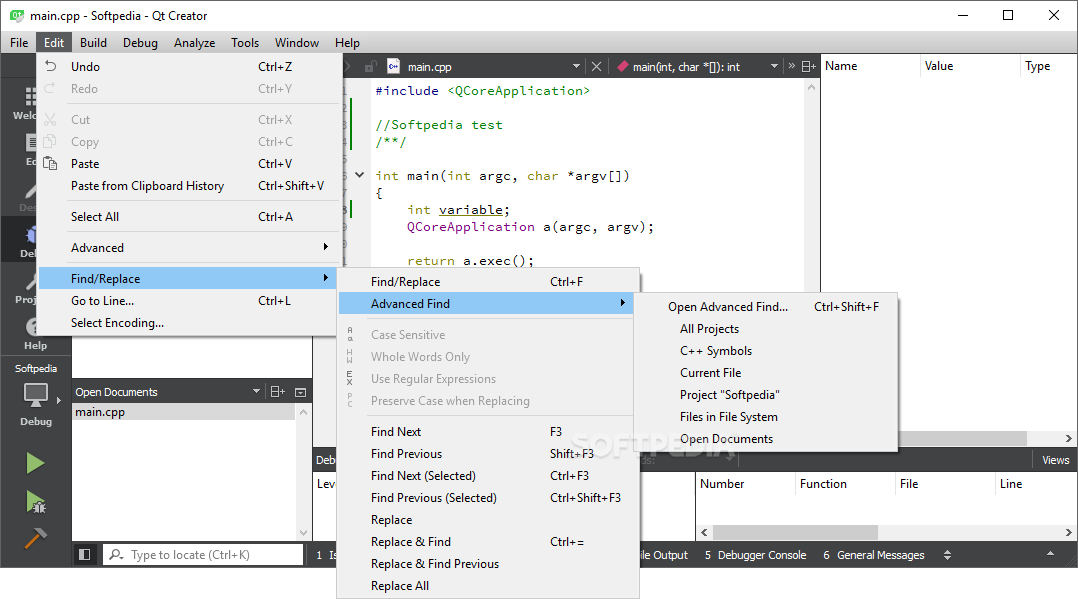The width and height of the screenshot is (1078, 599).
Task: Maximize output pane arrow icon
Action: [x=1050, y=554]
